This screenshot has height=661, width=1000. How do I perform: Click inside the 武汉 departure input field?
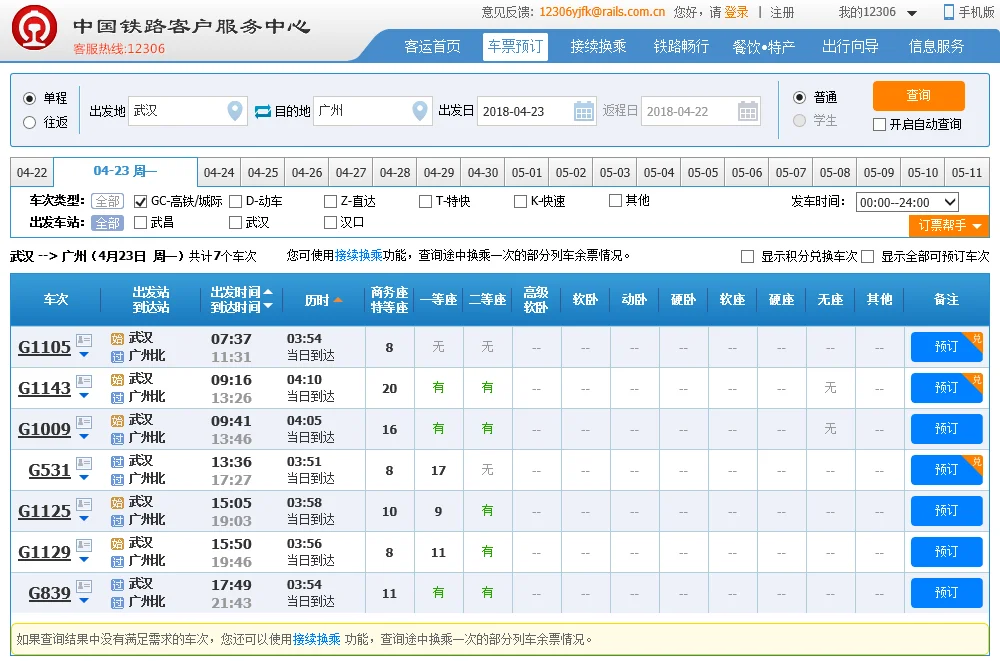tap(180, 111)
